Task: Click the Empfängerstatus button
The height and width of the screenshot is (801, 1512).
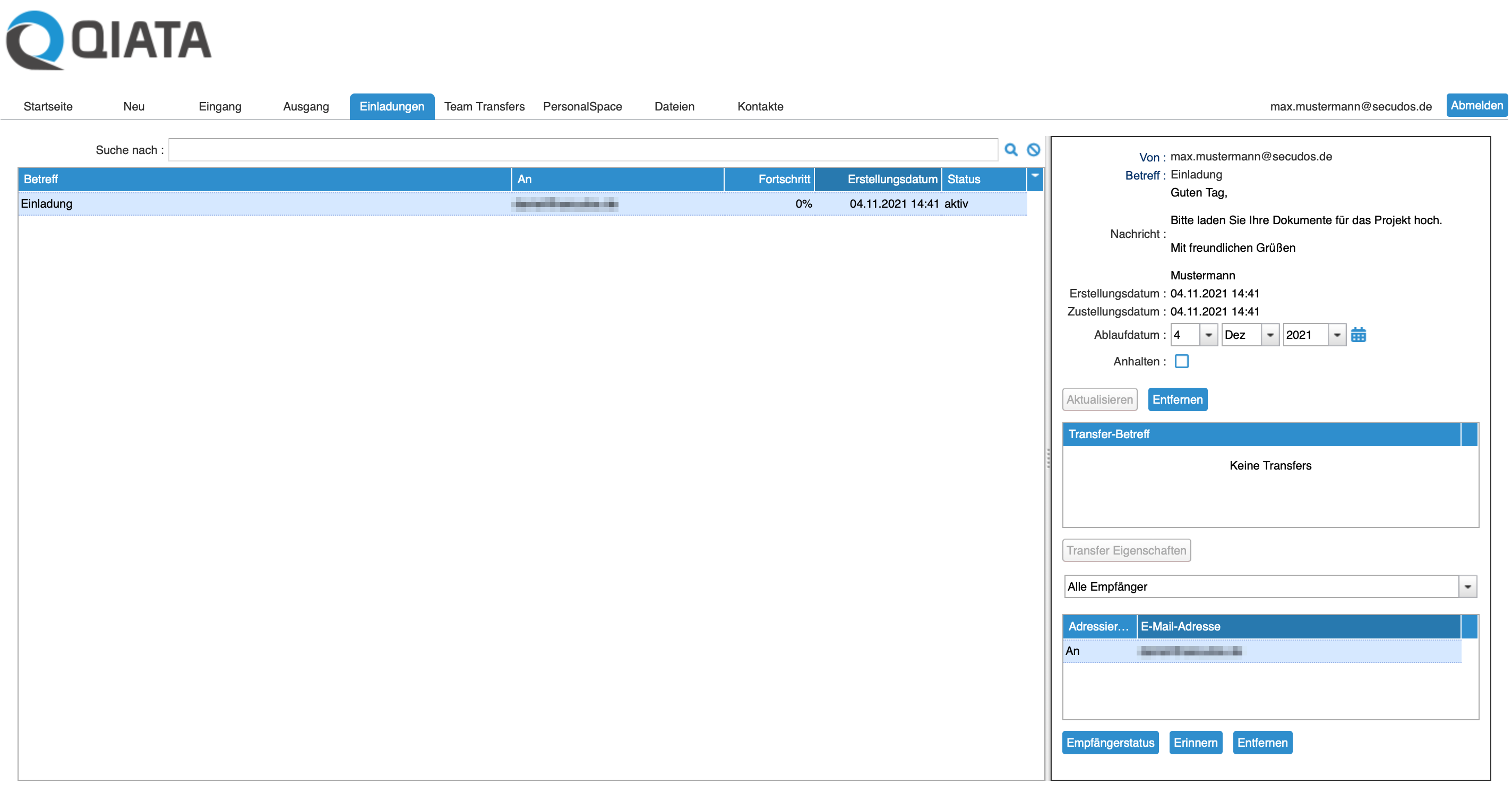Action: 1110,743
